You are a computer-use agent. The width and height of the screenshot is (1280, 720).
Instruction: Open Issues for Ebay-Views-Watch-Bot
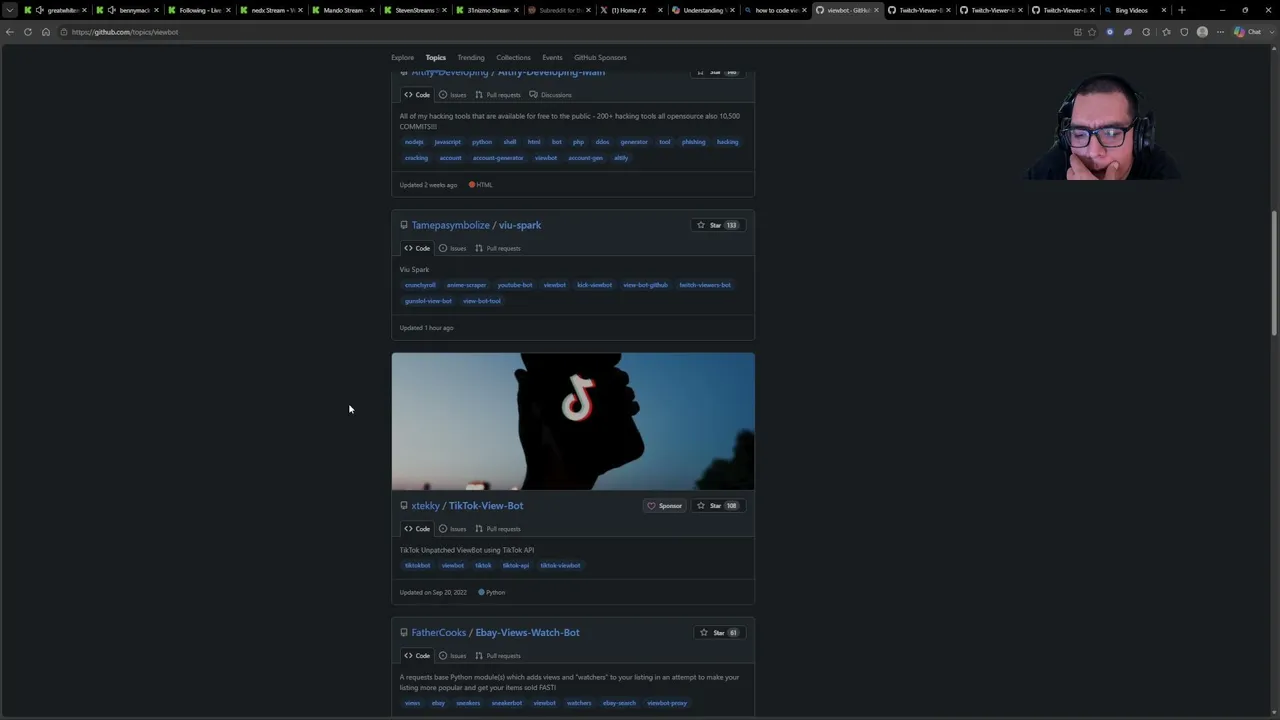coord(452,656)
